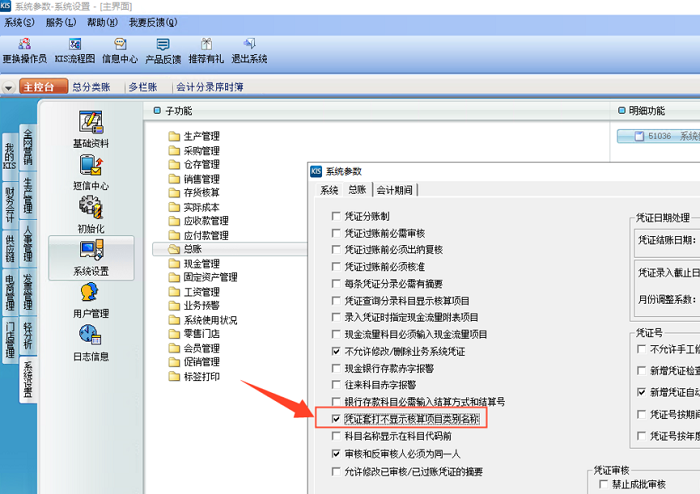Toggle 审核和反审核人必须为同一人 checkbox

(x=336, y=453)
